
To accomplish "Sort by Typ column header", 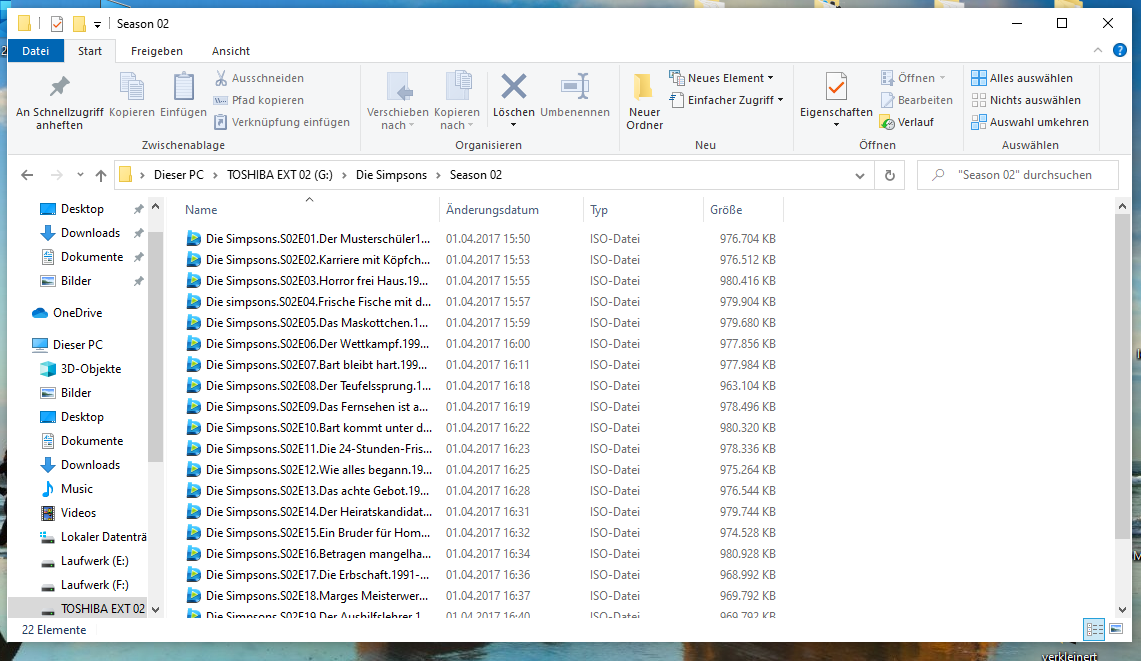I will click(x=643, y=210).
